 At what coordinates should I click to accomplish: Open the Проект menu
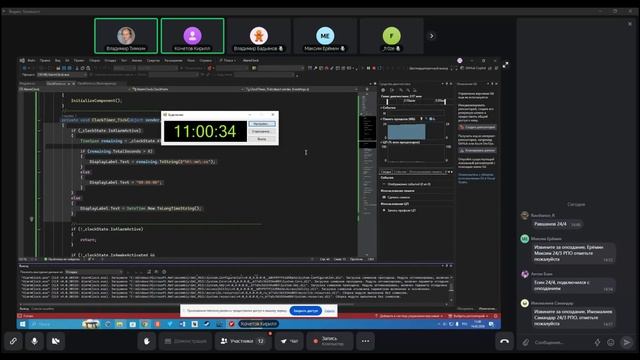(79, 60)
